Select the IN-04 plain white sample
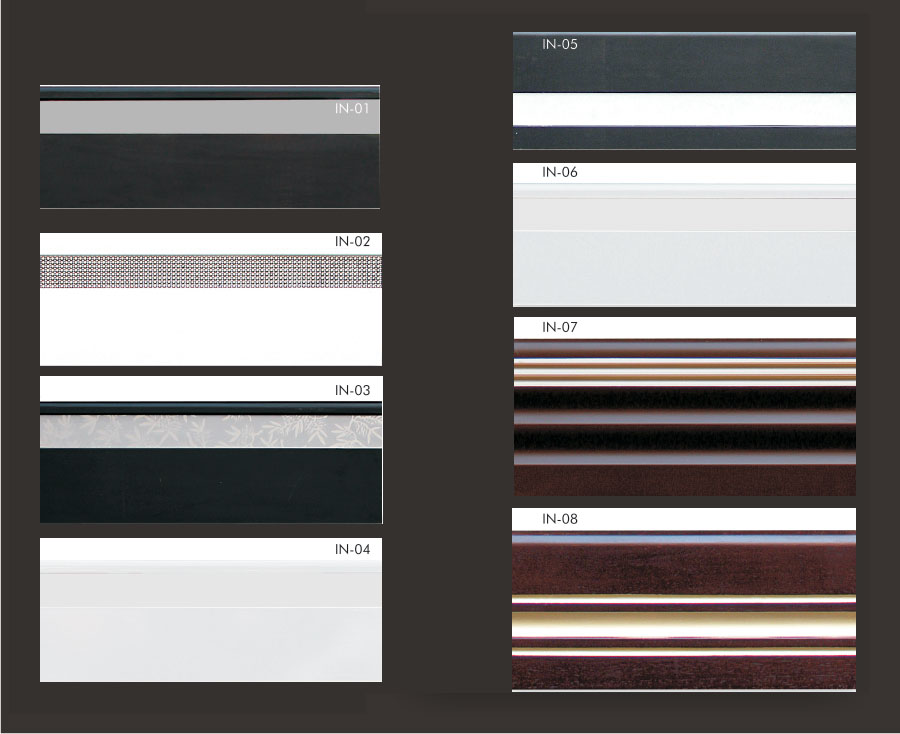This screenshot has width=900, height=734. (x=211, y=609)
